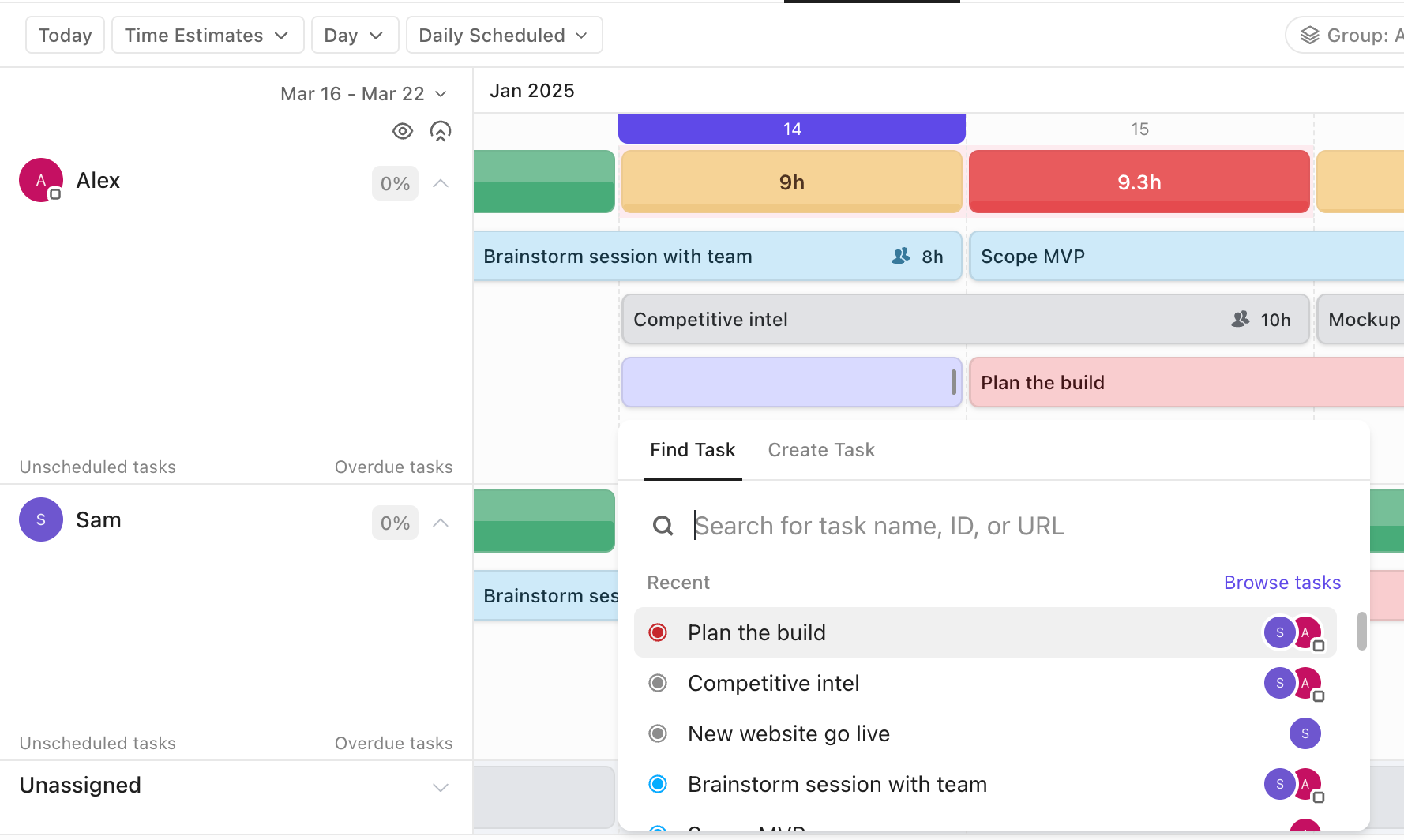The width and height of the screenshot is (1404, 840).
Task: Click Sam's avatar on New website go live
Action: click(1305, 733)
